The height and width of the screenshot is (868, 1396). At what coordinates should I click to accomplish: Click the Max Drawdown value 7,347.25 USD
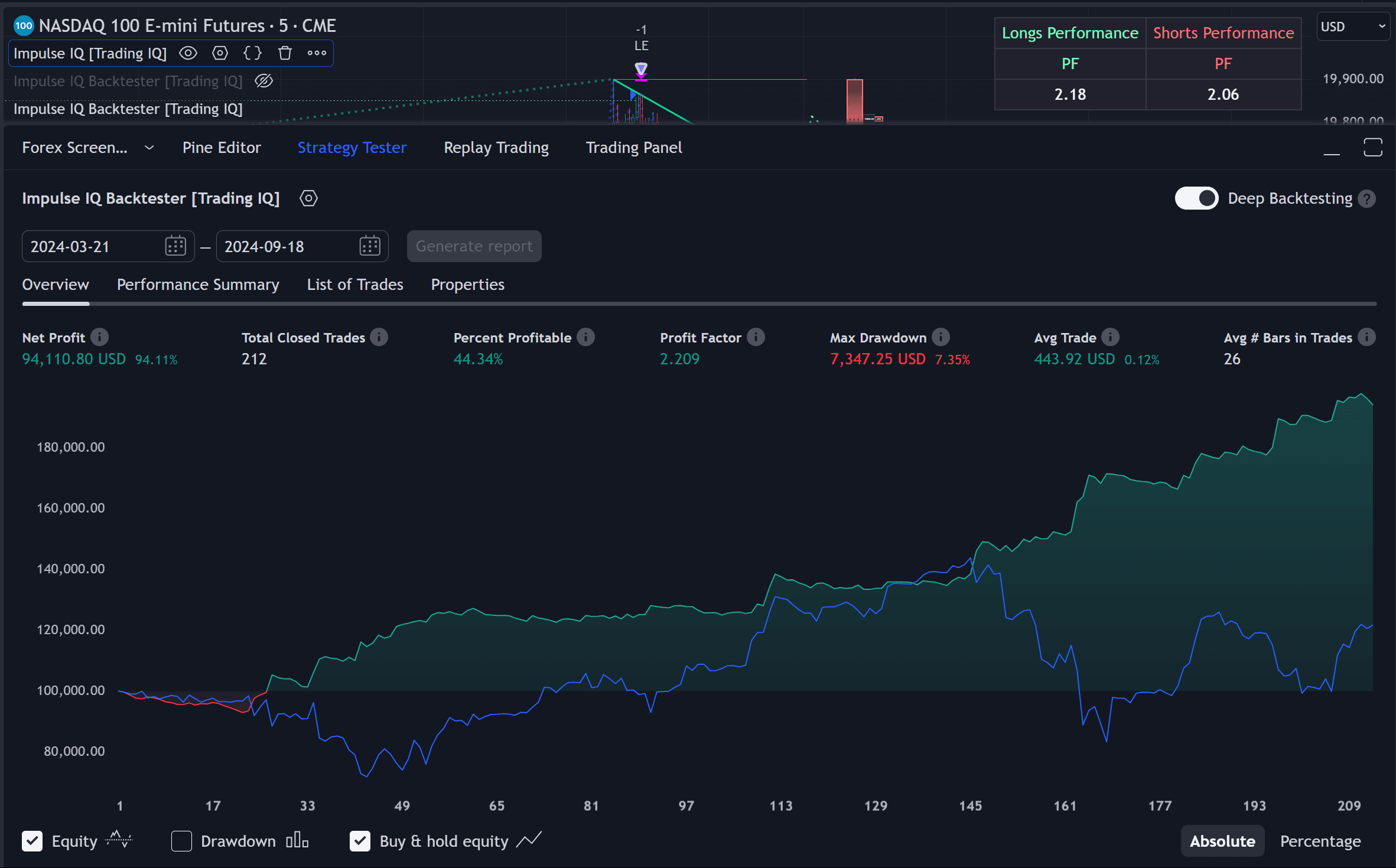click(878, 359)
